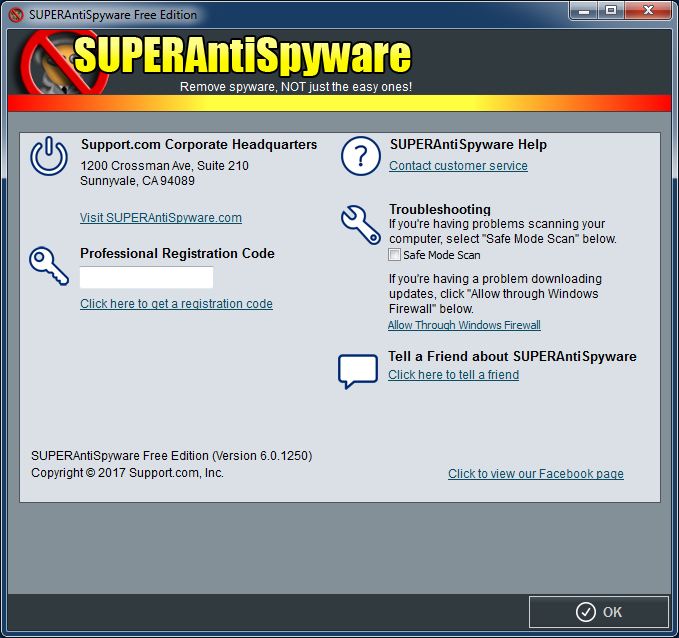Screen dimensions: 679x638
Task: Click the version text 'Version 6.0.1250'
Action: (x=262, y=456)
